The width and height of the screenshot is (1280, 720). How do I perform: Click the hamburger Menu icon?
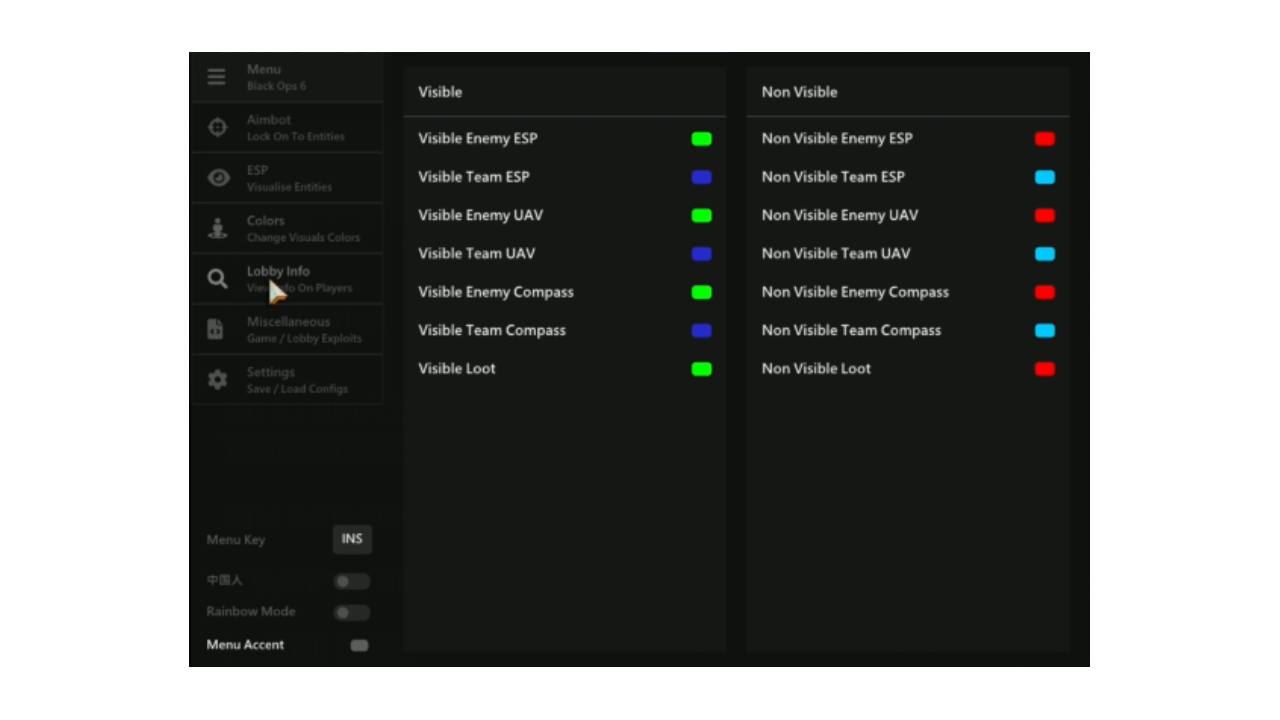click(x=217, y=77)
